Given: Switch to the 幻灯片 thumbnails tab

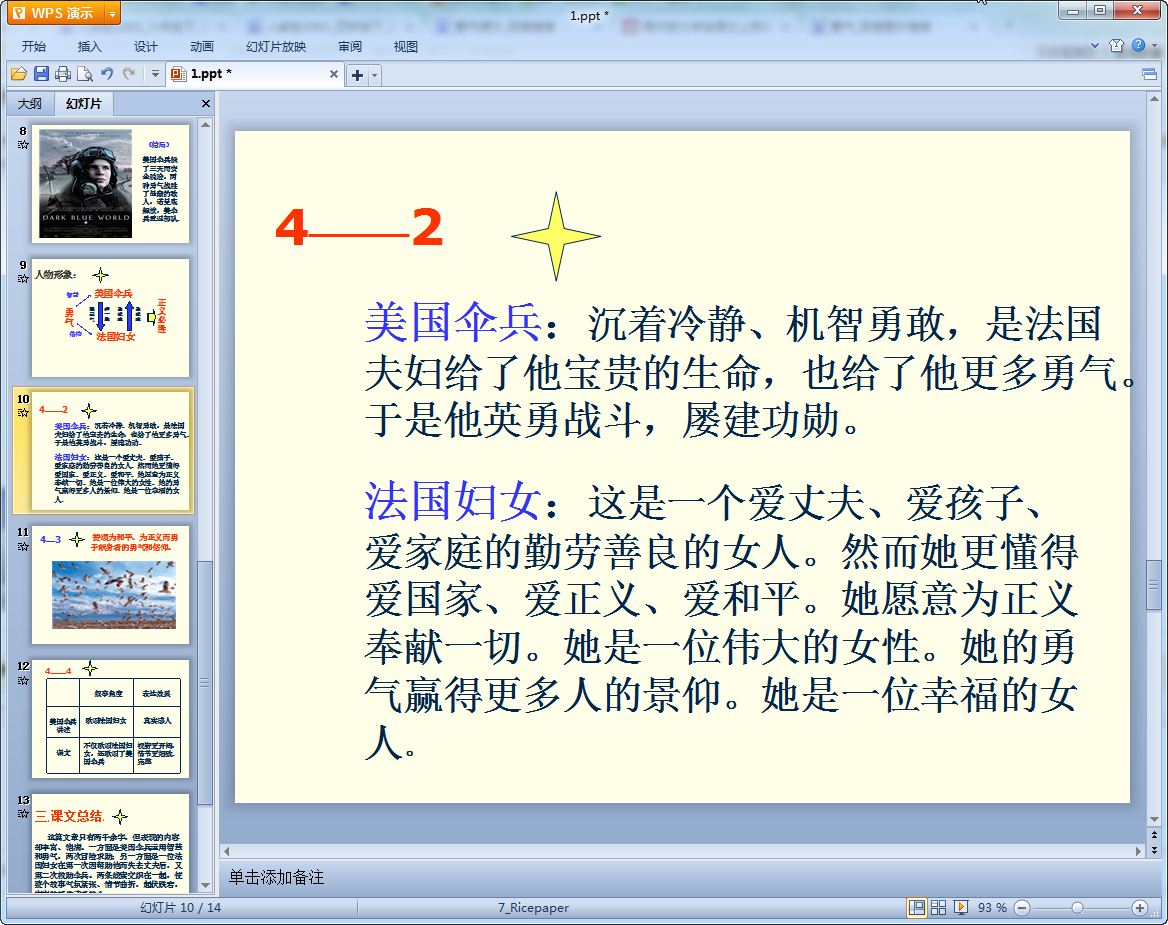Looking at the screenshot, I should pyautogui.click(x=83, y=104).
